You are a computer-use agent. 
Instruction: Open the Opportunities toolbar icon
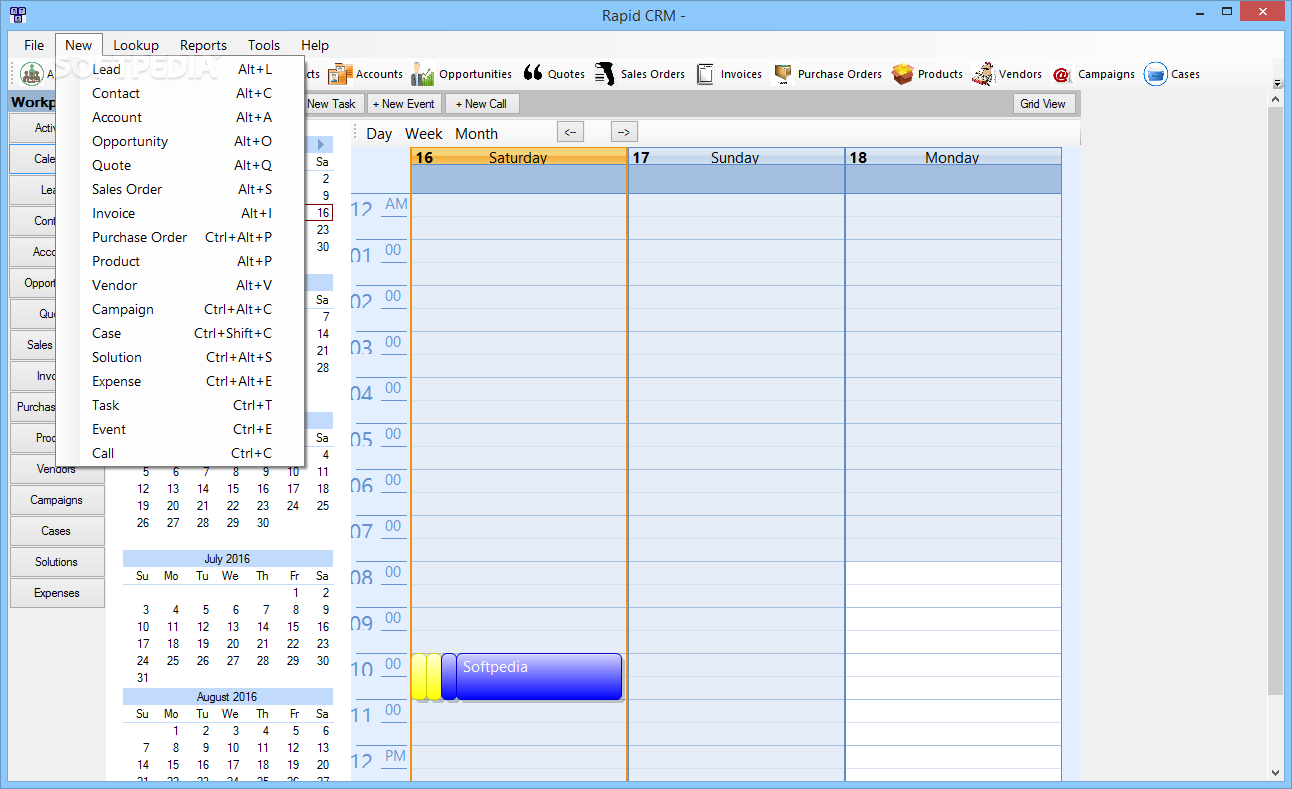(x=461, y=74)
